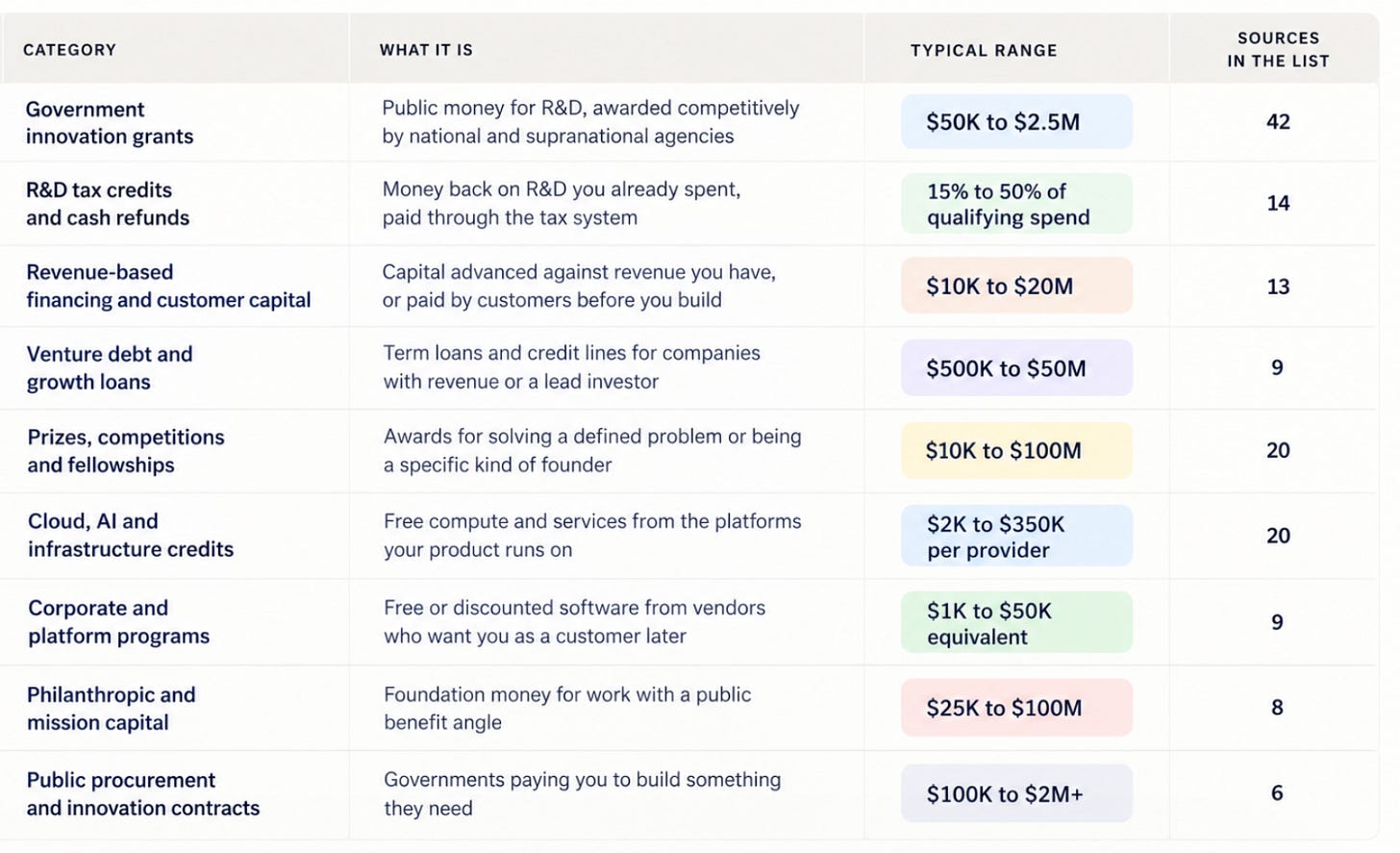The width and height of the screenshot is (1400, 853).
Task: Click the $25K to $100M red badge
Action: [1016, 708]
